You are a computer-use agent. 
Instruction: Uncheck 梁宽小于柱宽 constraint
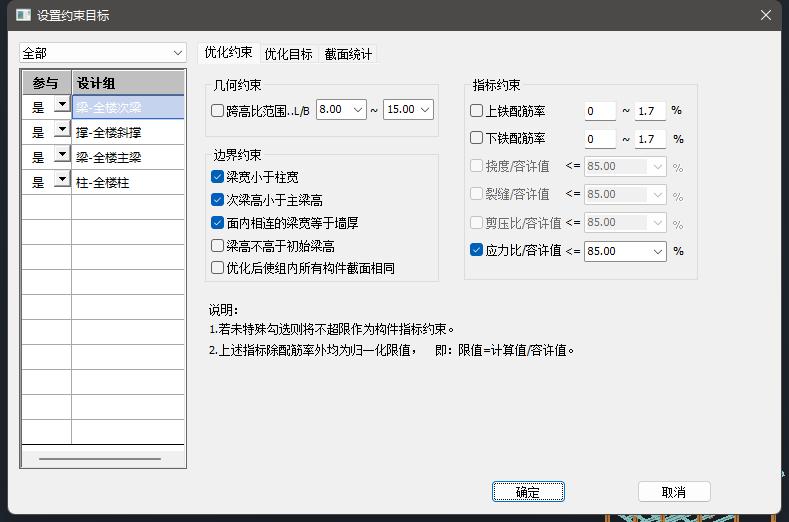pos(217,177)
